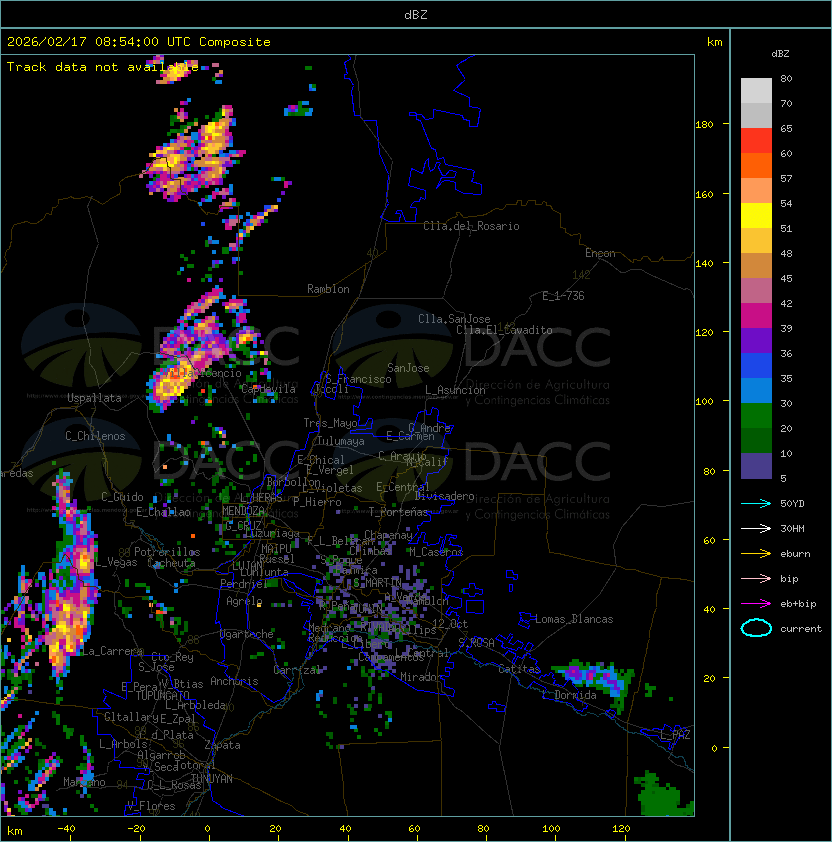Click the '180' tick on the vertical km axis

(x=704, y=125)
